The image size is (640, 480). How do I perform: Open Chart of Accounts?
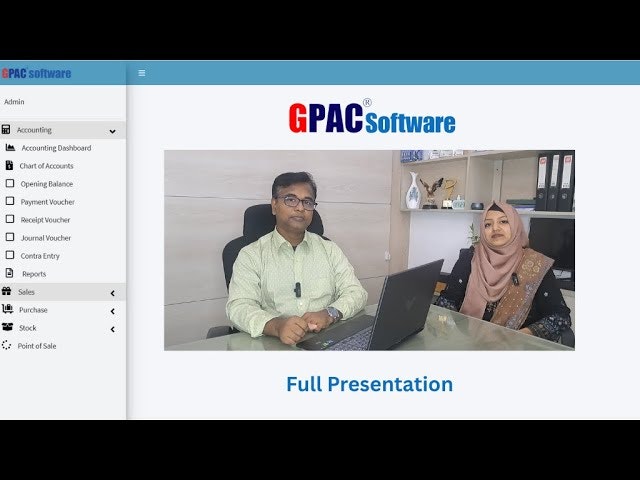47,166
